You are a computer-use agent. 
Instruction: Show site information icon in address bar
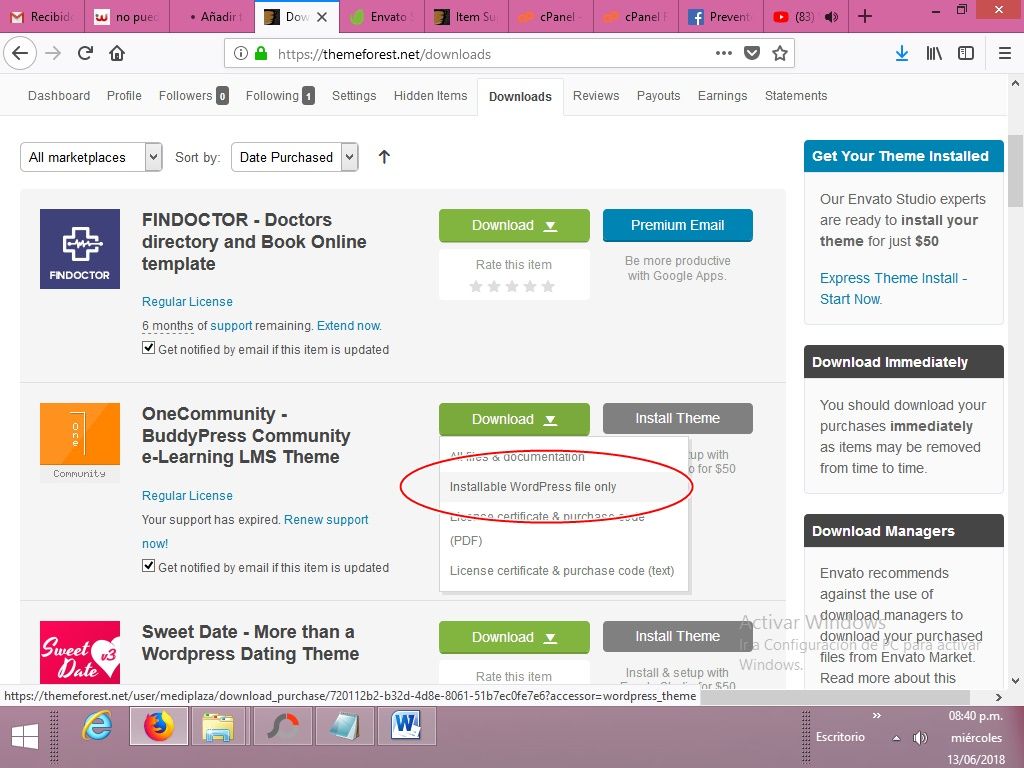tap(240, 54)
